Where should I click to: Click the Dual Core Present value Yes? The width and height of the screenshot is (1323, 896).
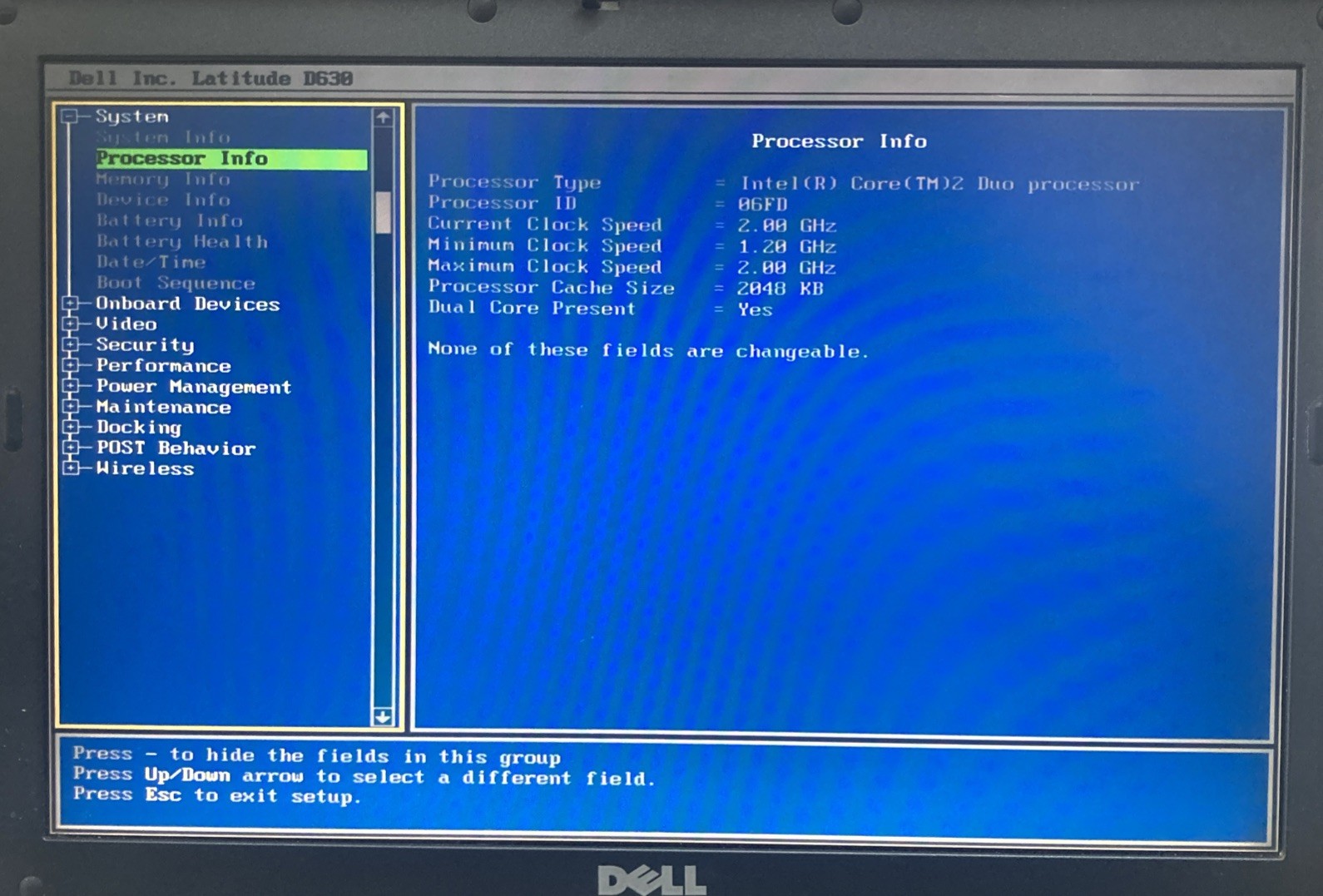click(755, 309)
